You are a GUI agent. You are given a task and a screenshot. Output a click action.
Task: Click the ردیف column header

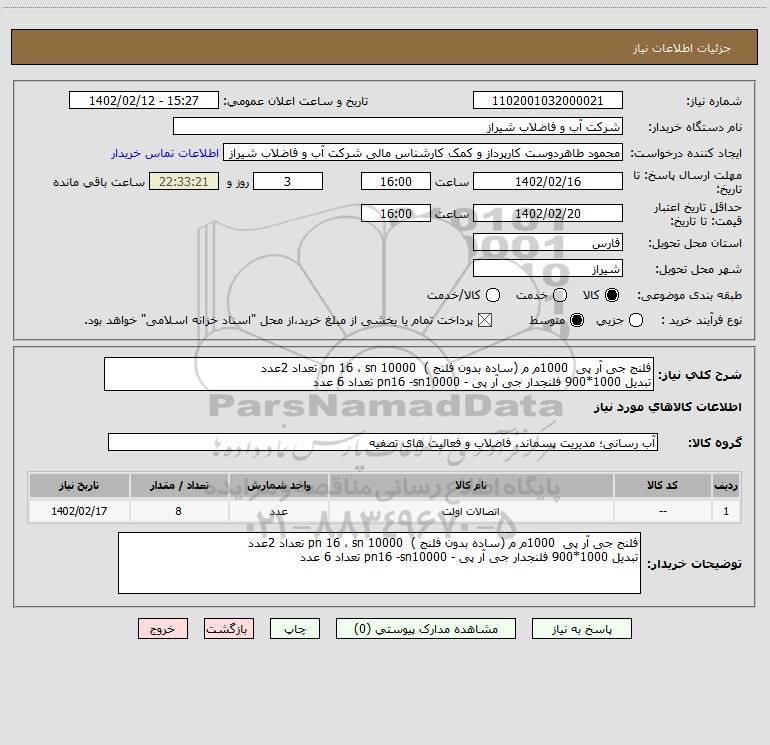coord(726,485)
